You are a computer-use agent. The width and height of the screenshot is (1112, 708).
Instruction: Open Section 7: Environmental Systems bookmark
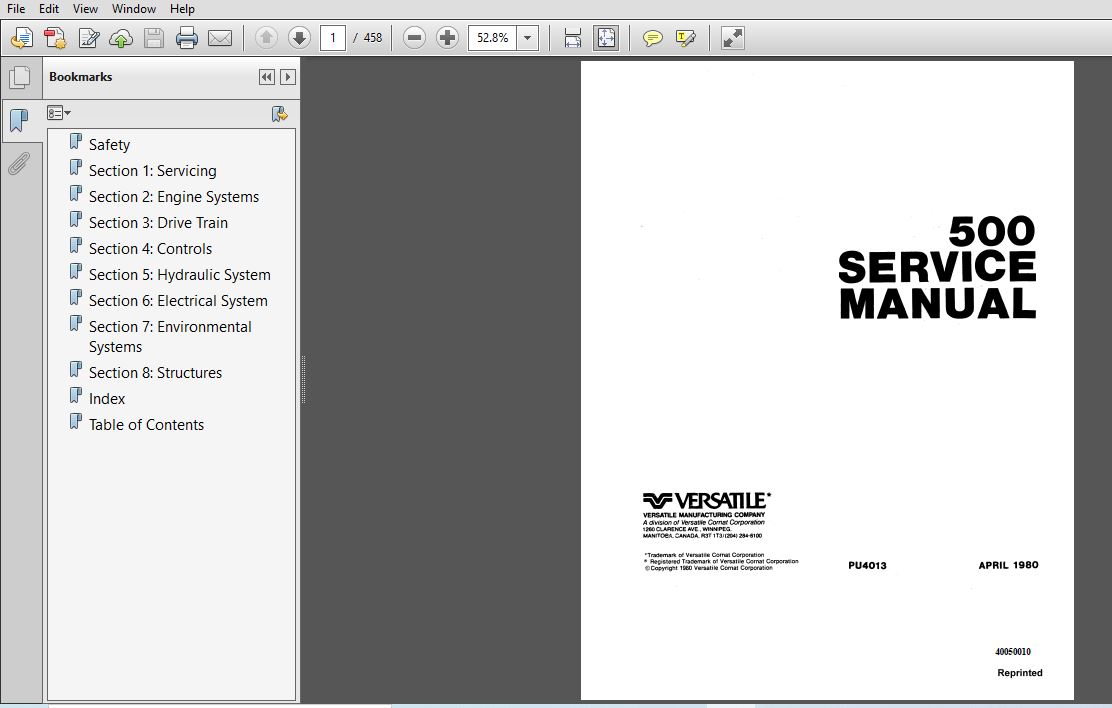click(x=169, y=336)
